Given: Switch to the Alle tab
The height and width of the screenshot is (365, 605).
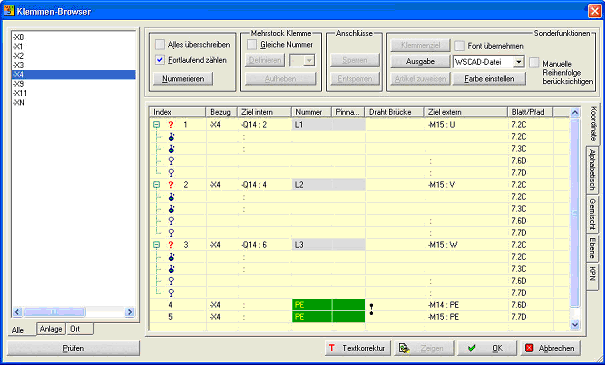Looking at the screenshot, I should pyautogui.click(x=22, y=330).
